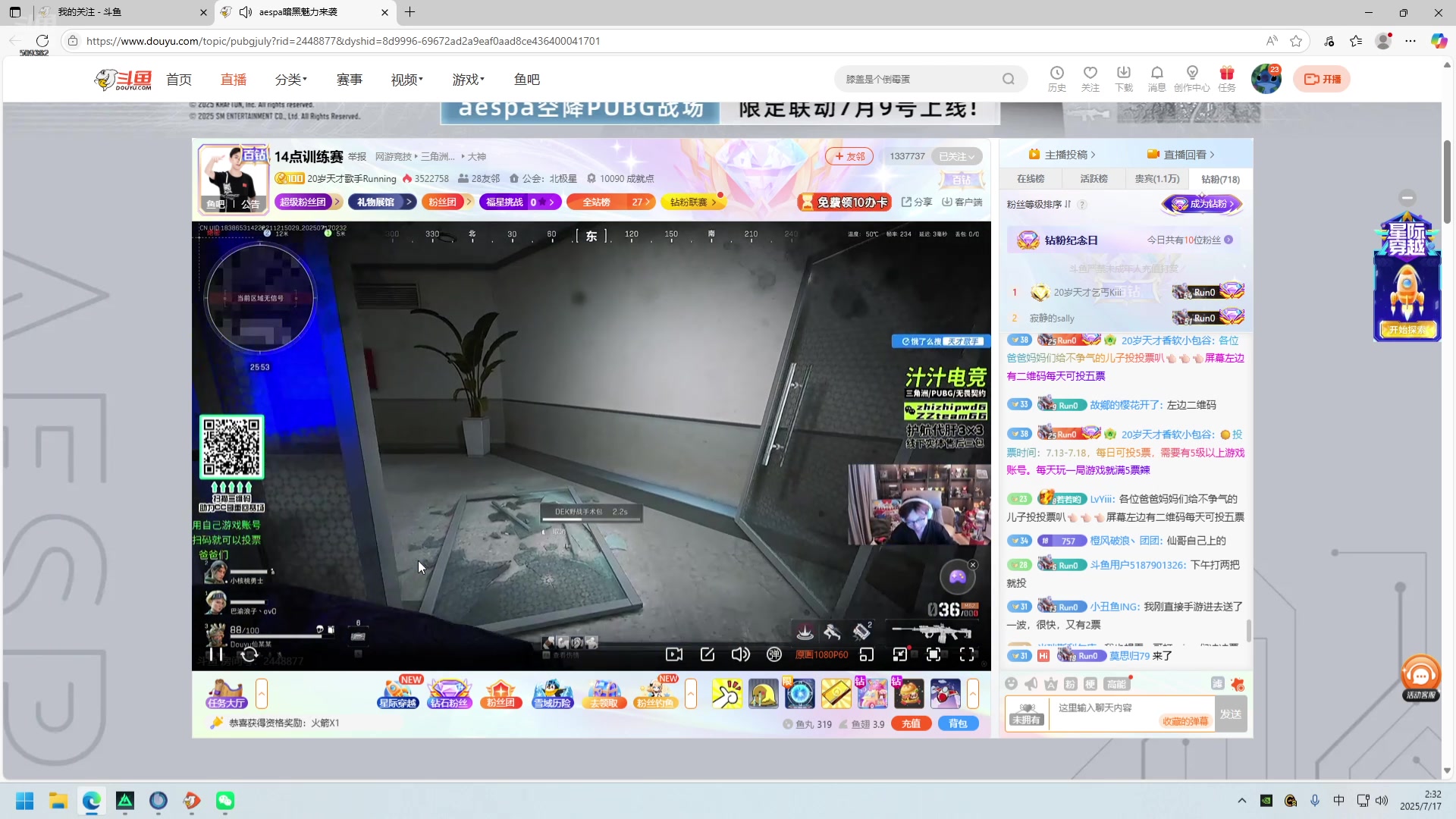1456x819 pixels.
Task: Open 雪域历险 activity icon
Action: point(552,693)
